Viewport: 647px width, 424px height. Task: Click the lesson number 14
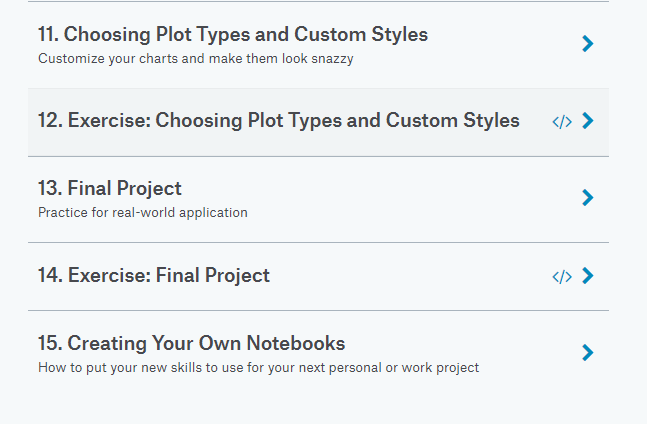pos(49,276)
